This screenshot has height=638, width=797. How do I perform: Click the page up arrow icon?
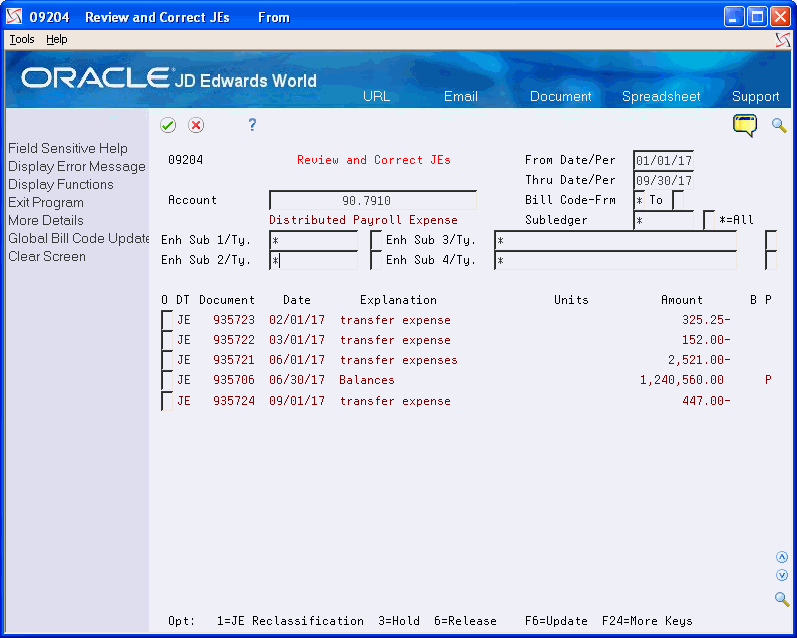coord(782,557)
